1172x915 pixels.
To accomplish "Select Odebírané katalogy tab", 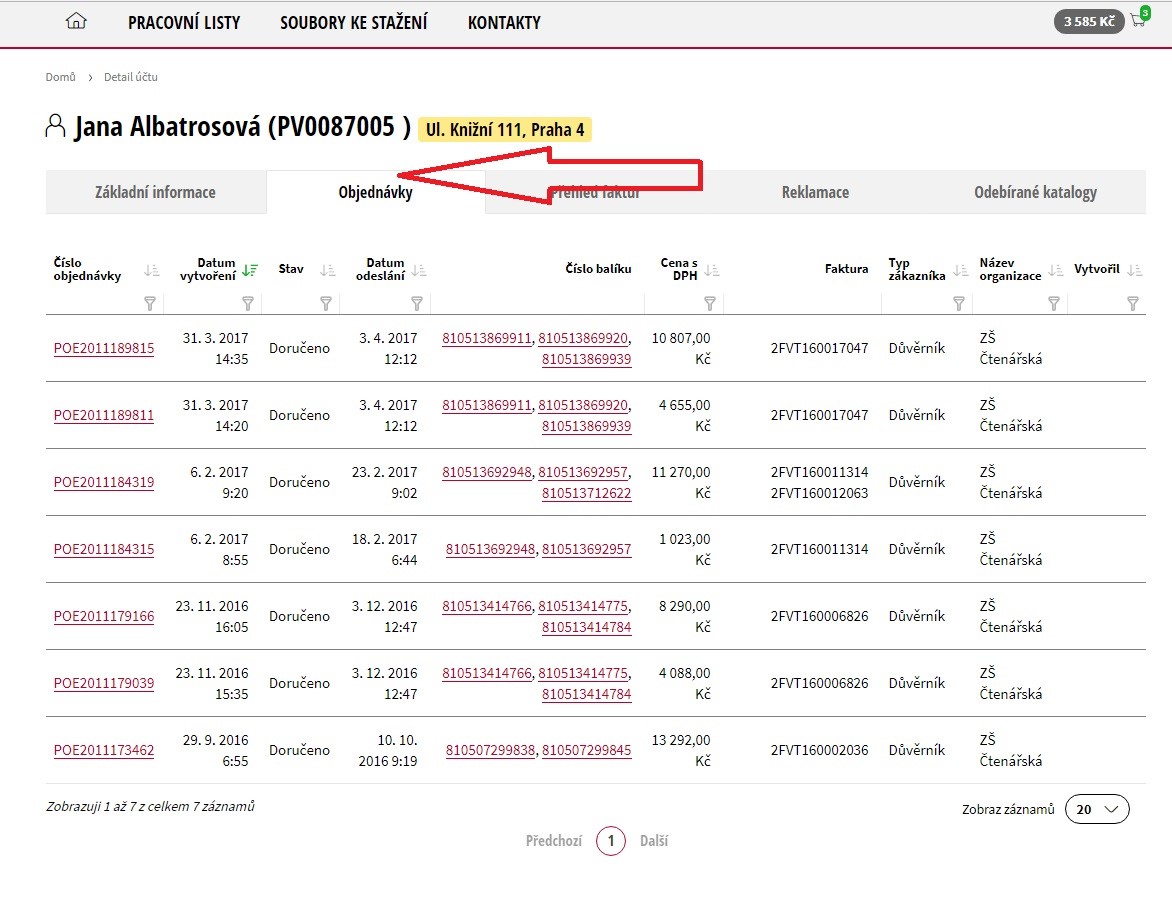I will 1035,192.
